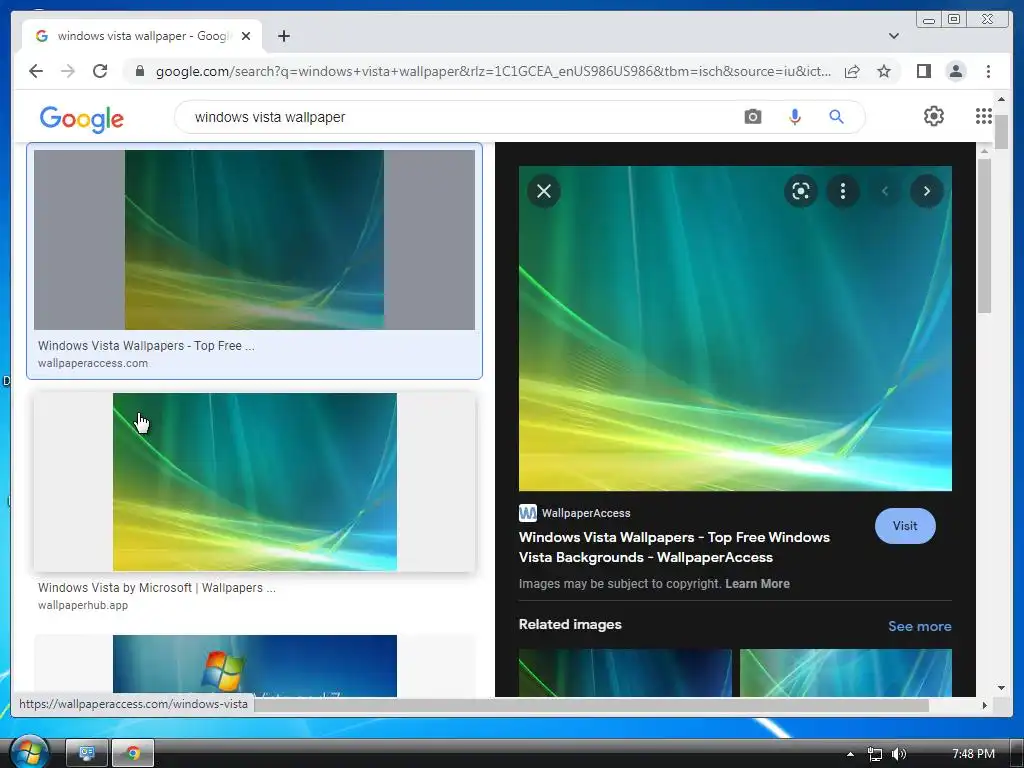Open the Windows Start menu
1024x768 pixels.
[29, 752]
